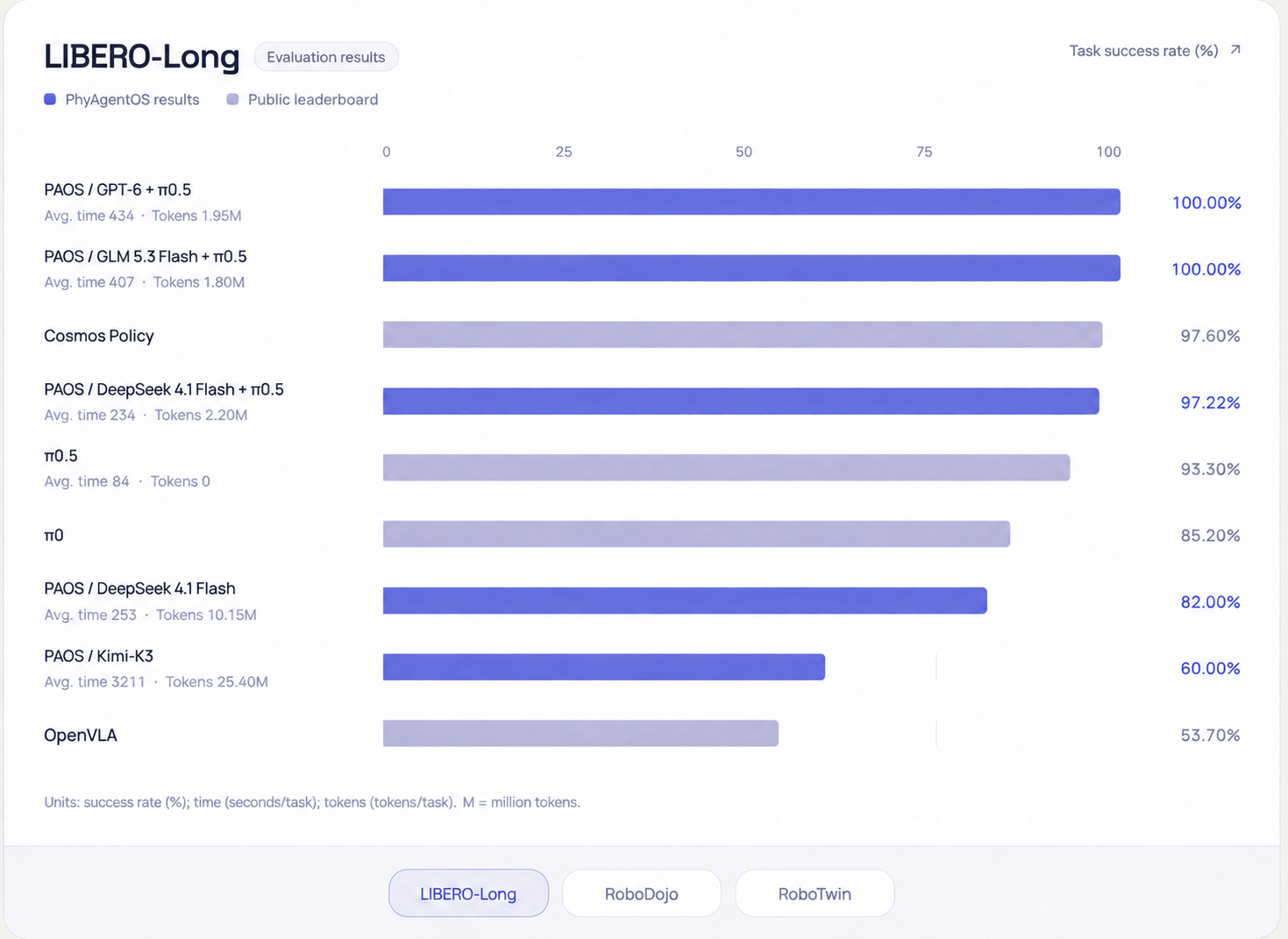Click Avg. time 407 · Tokens 1.80M
This screenshot has width=1288, height=939.
(x=145, y=282)
